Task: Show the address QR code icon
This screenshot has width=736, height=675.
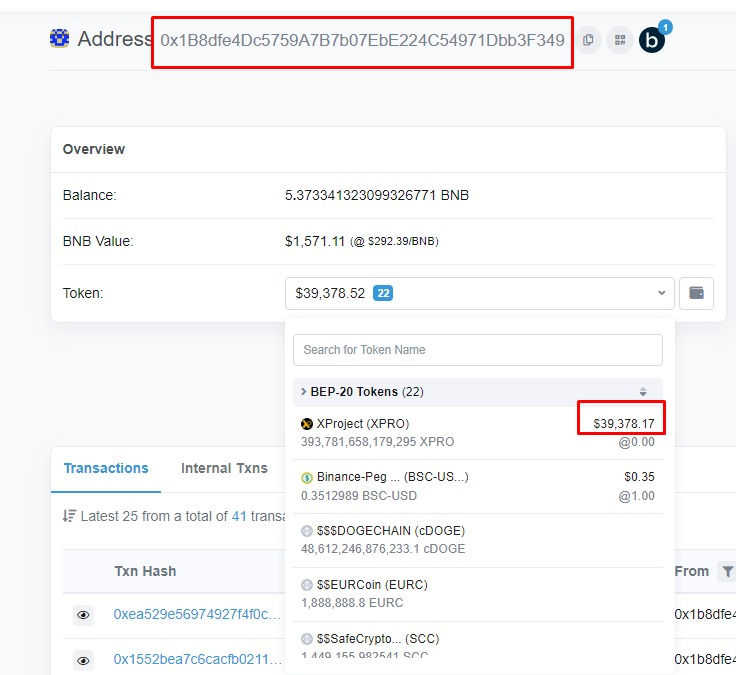Action: pos(620,40)
